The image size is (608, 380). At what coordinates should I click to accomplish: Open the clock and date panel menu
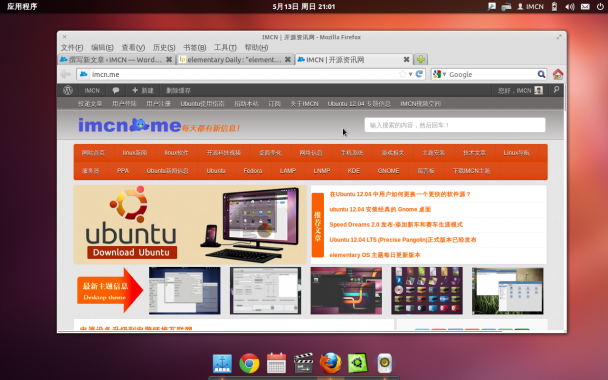304,7
